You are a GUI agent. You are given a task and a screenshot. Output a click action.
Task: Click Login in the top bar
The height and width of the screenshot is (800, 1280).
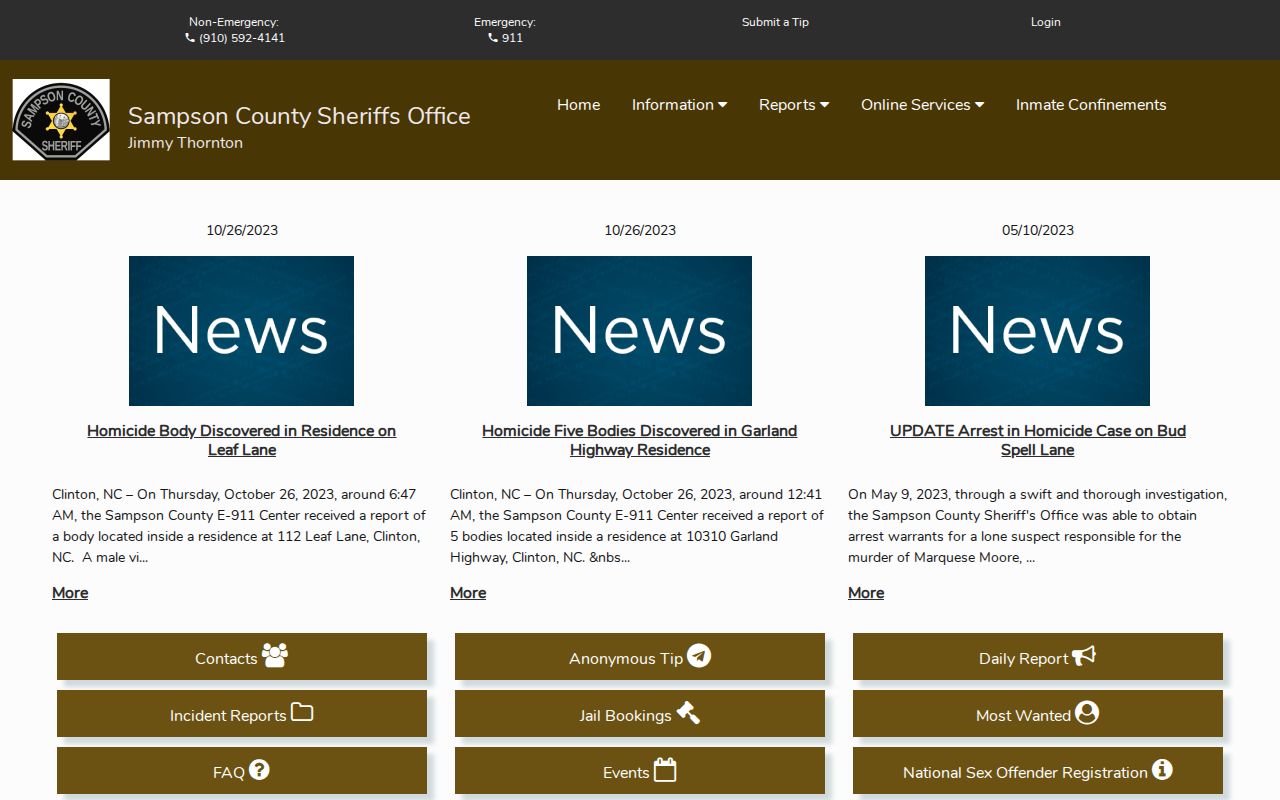[x=1046, y=22]
